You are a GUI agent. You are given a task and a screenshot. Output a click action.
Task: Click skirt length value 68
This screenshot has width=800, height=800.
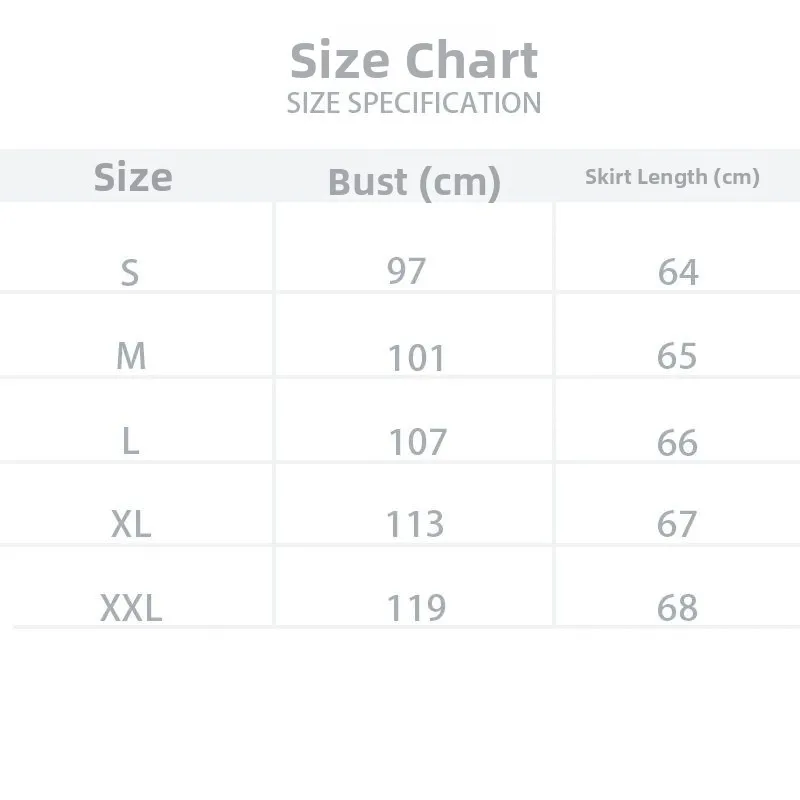(x=677, y=607)
